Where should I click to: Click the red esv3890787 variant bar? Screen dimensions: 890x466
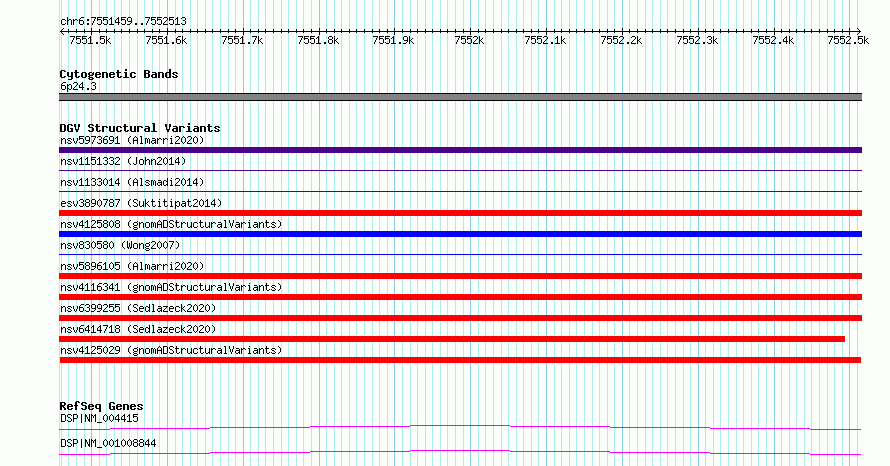tap(460, 213)
